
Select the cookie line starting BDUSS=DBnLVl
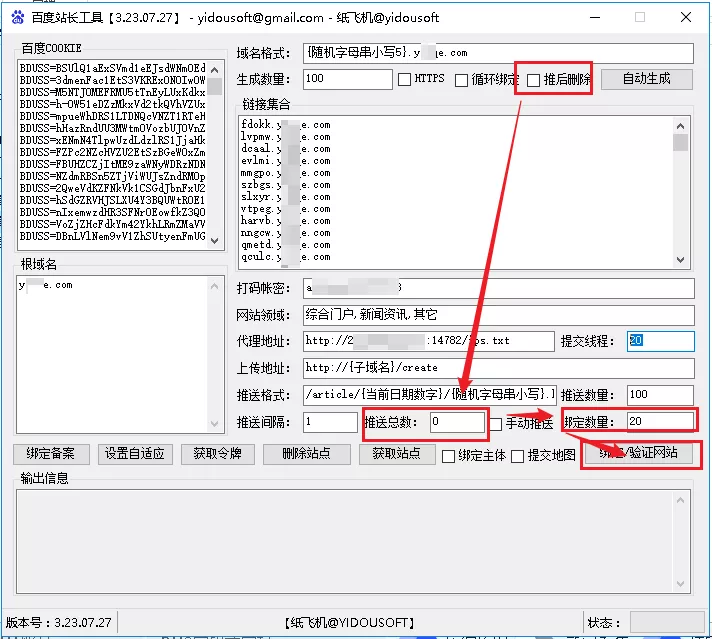click(113, 237)
